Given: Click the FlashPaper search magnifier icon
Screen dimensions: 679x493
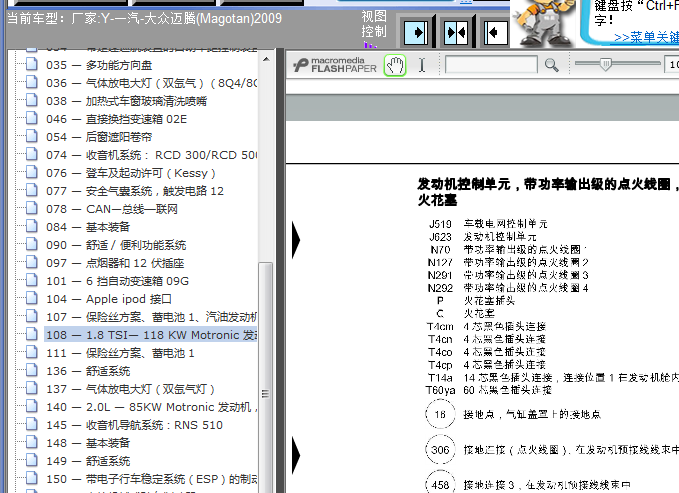Looking at the screenshot, I should click(551, 65).
